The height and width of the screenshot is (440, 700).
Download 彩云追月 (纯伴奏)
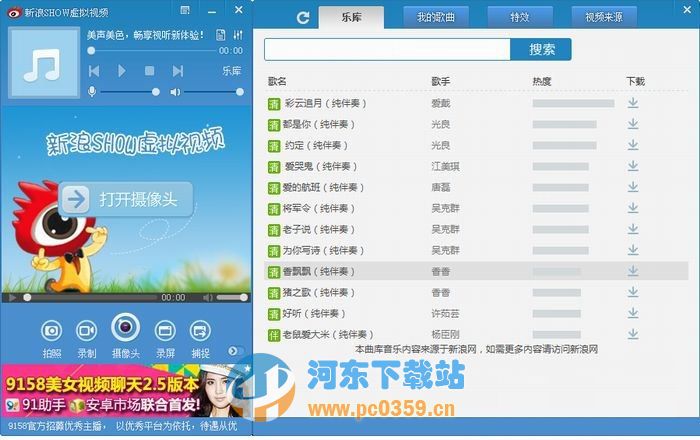[633, 103]
